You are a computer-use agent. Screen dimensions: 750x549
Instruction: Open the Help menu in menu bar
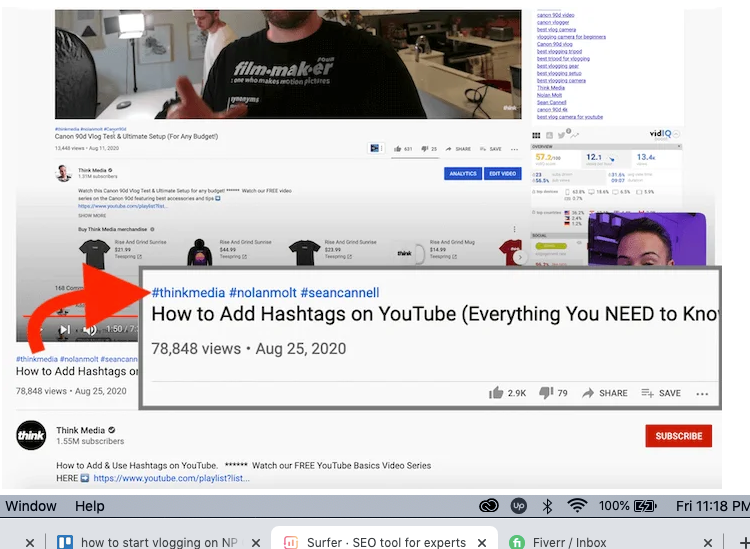(89, 505)
